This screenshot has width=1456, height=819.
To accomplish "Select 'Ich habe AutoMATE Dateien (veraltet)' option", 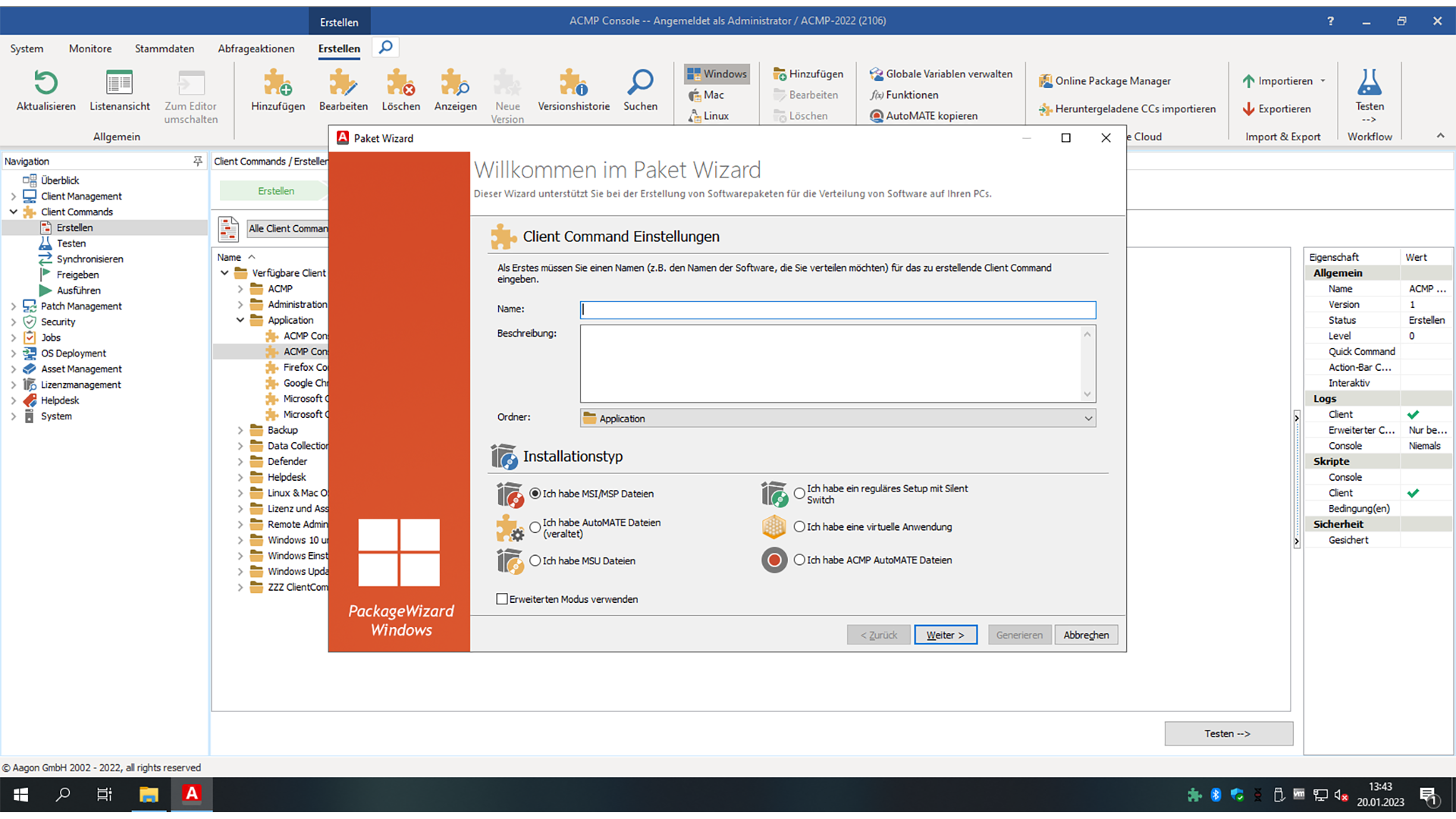I will (535, 527).
